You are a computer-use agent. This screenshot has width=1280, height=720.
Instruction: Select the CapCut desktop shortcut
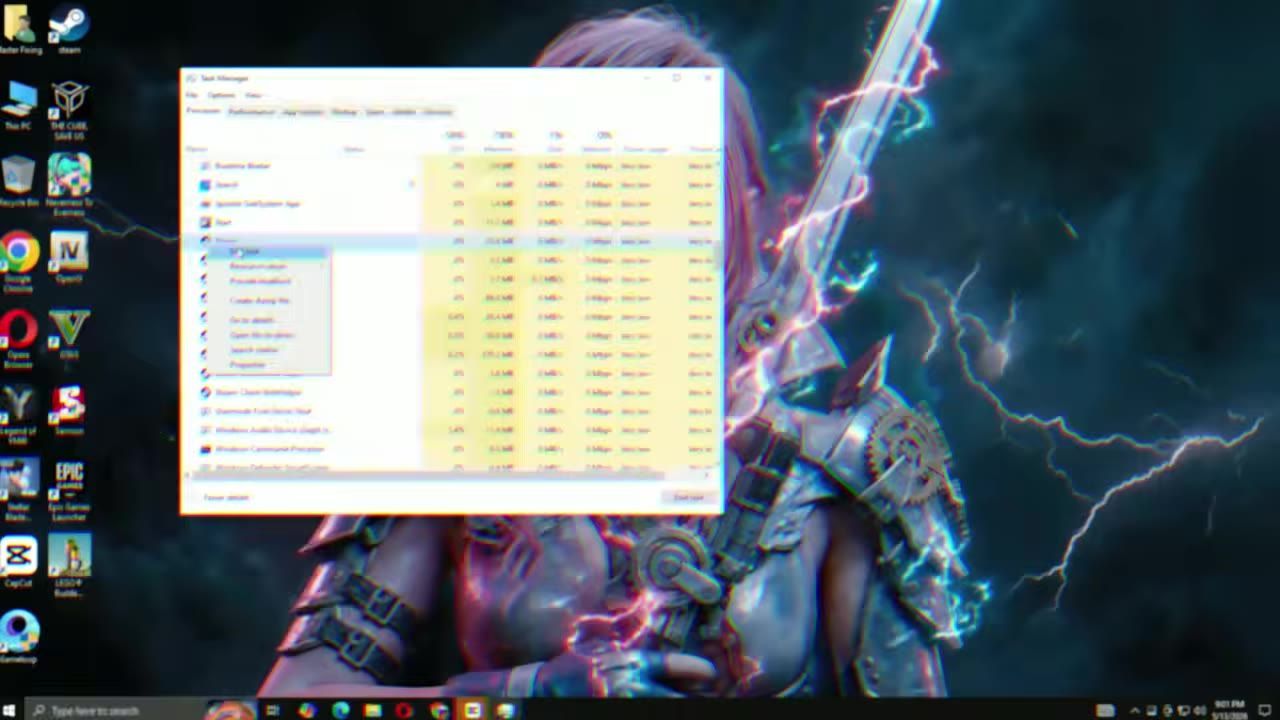[x=19, y=562]
